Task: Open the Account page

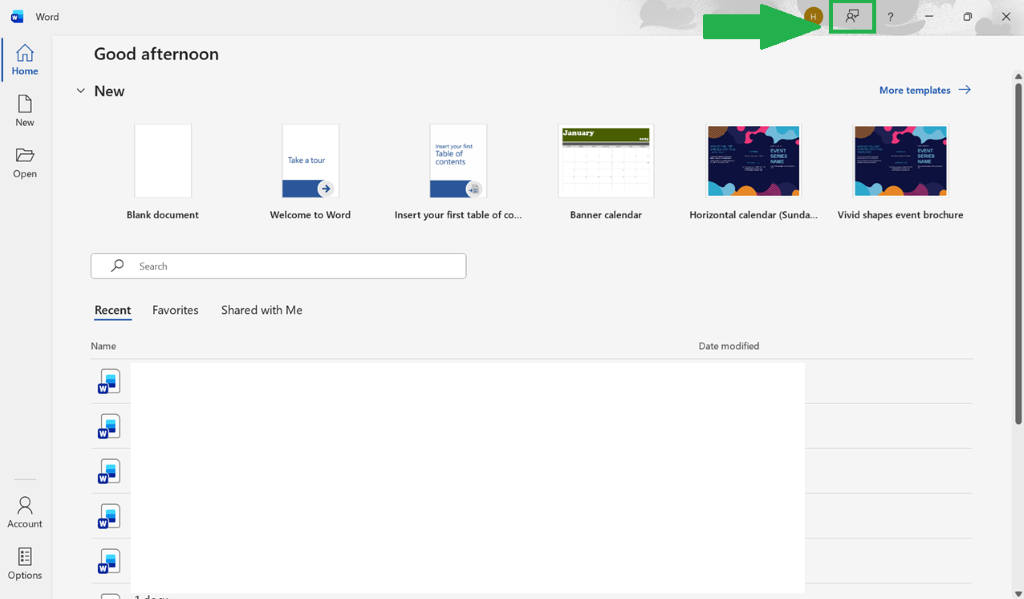Action: 25,512
